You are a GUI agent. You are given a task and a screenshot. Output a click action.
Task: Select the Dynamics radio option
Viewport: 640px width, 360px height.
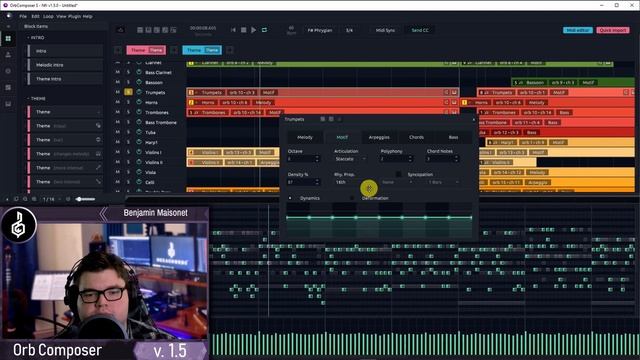coord(290,198)
